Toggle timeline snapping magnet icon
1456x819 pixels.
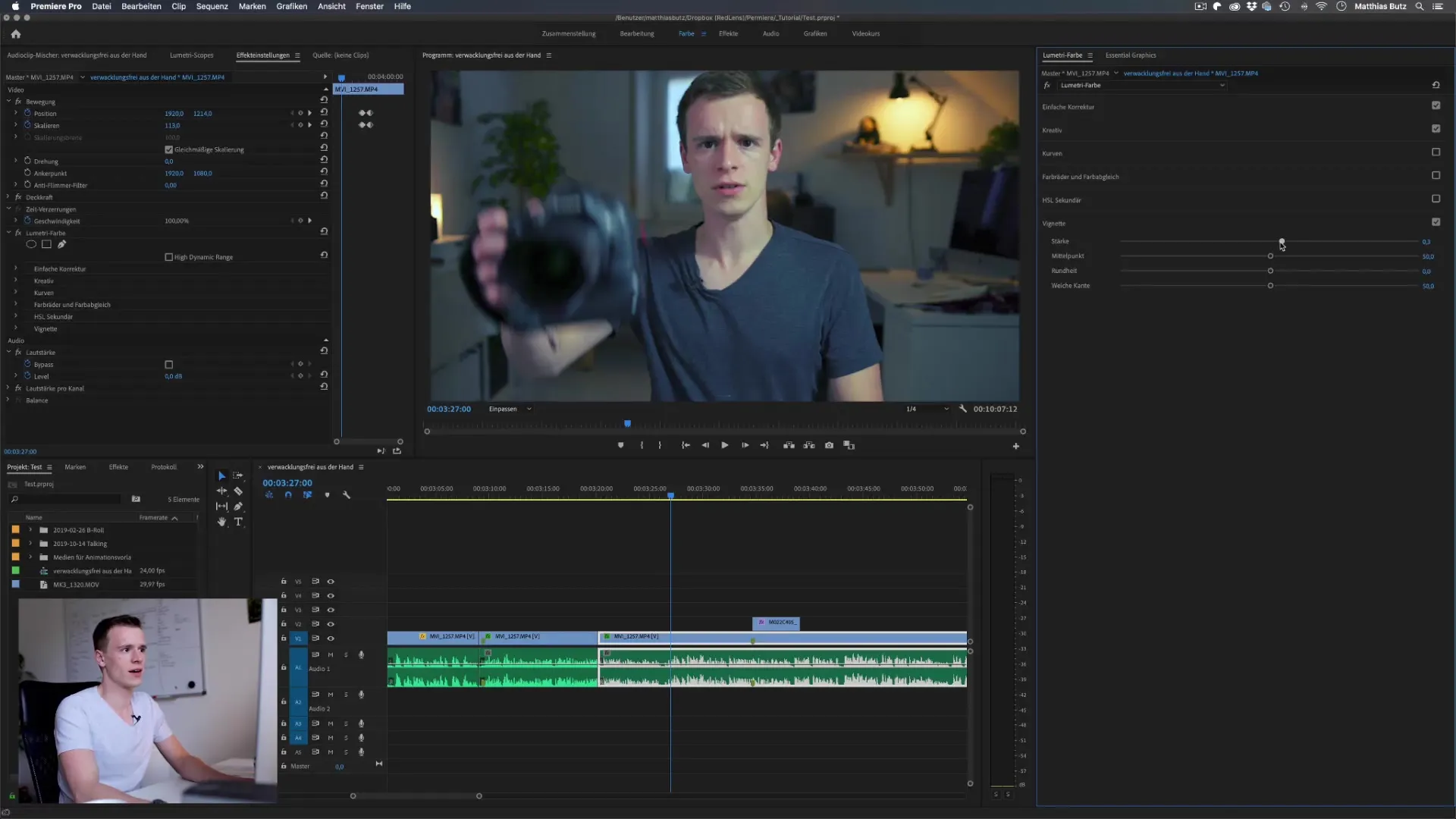(x=288, y=495)
